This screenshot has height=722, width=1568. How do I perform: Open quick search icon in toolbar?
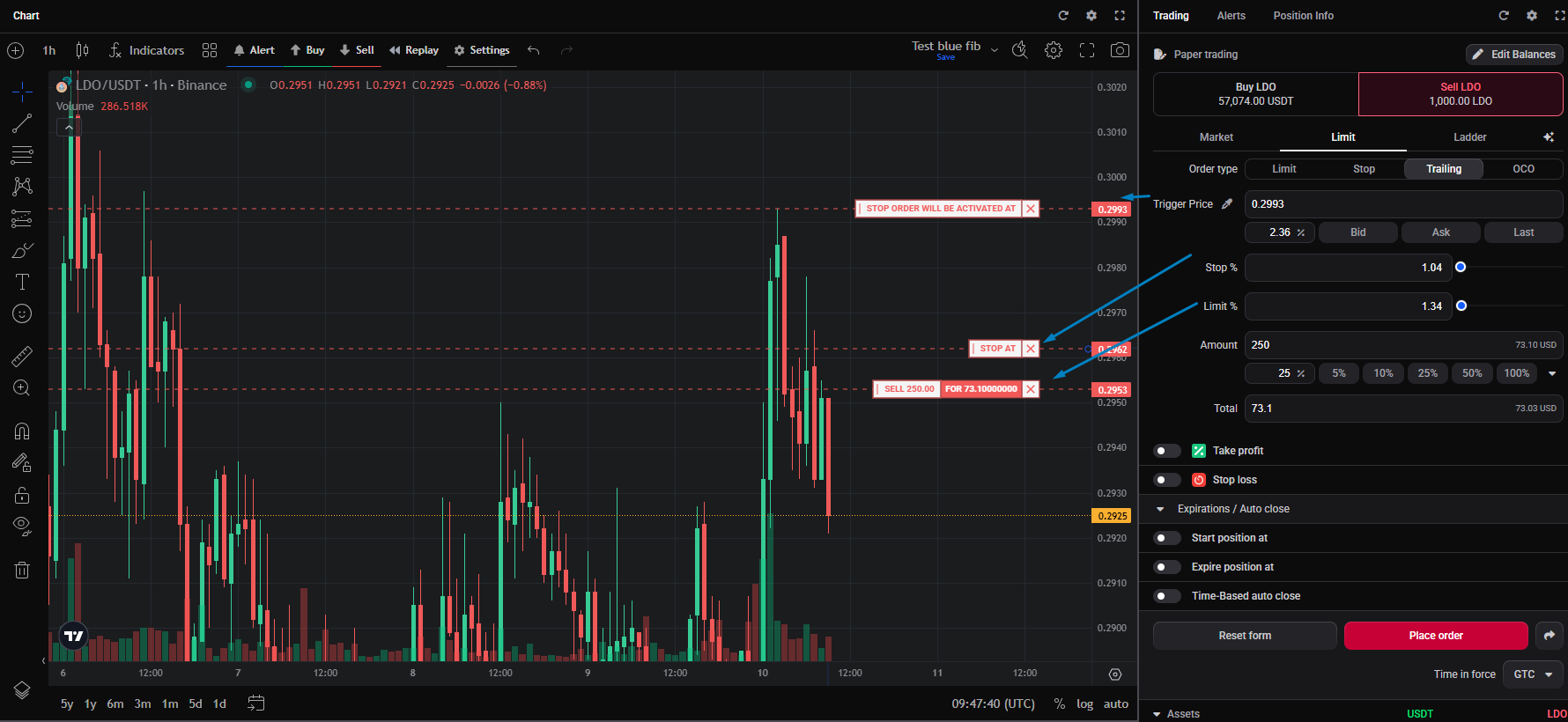click(x=1020, y=50)
